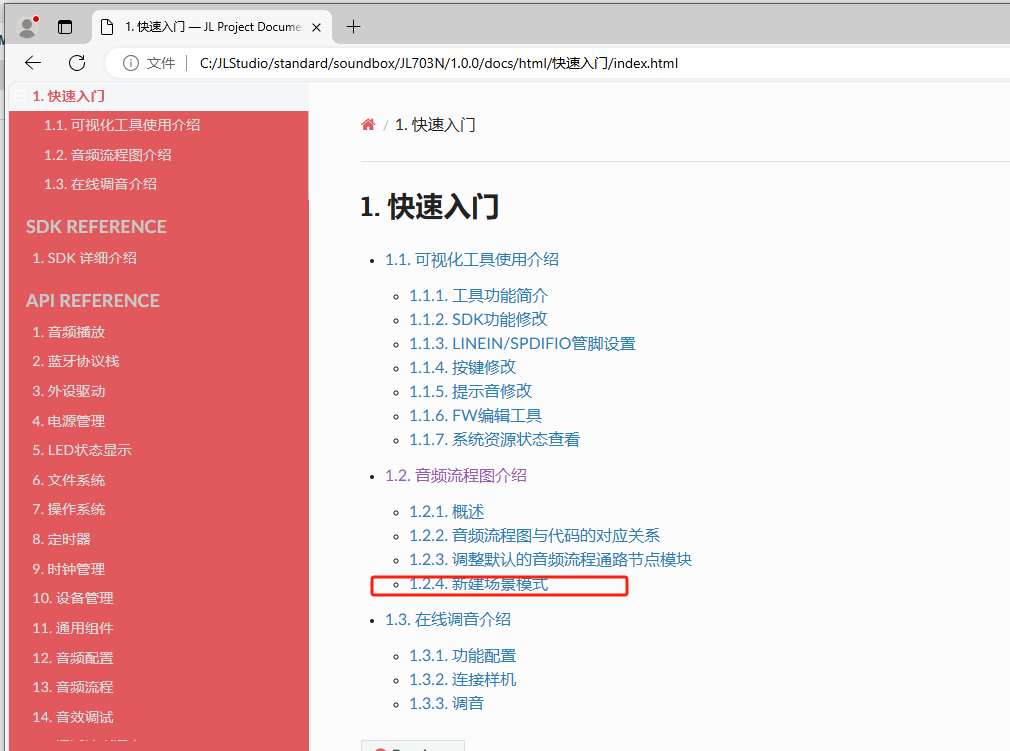Open 9. 时钟管理 in sidebar
The height and width of the screenshot is (751, 1010).
click(69, 569)
